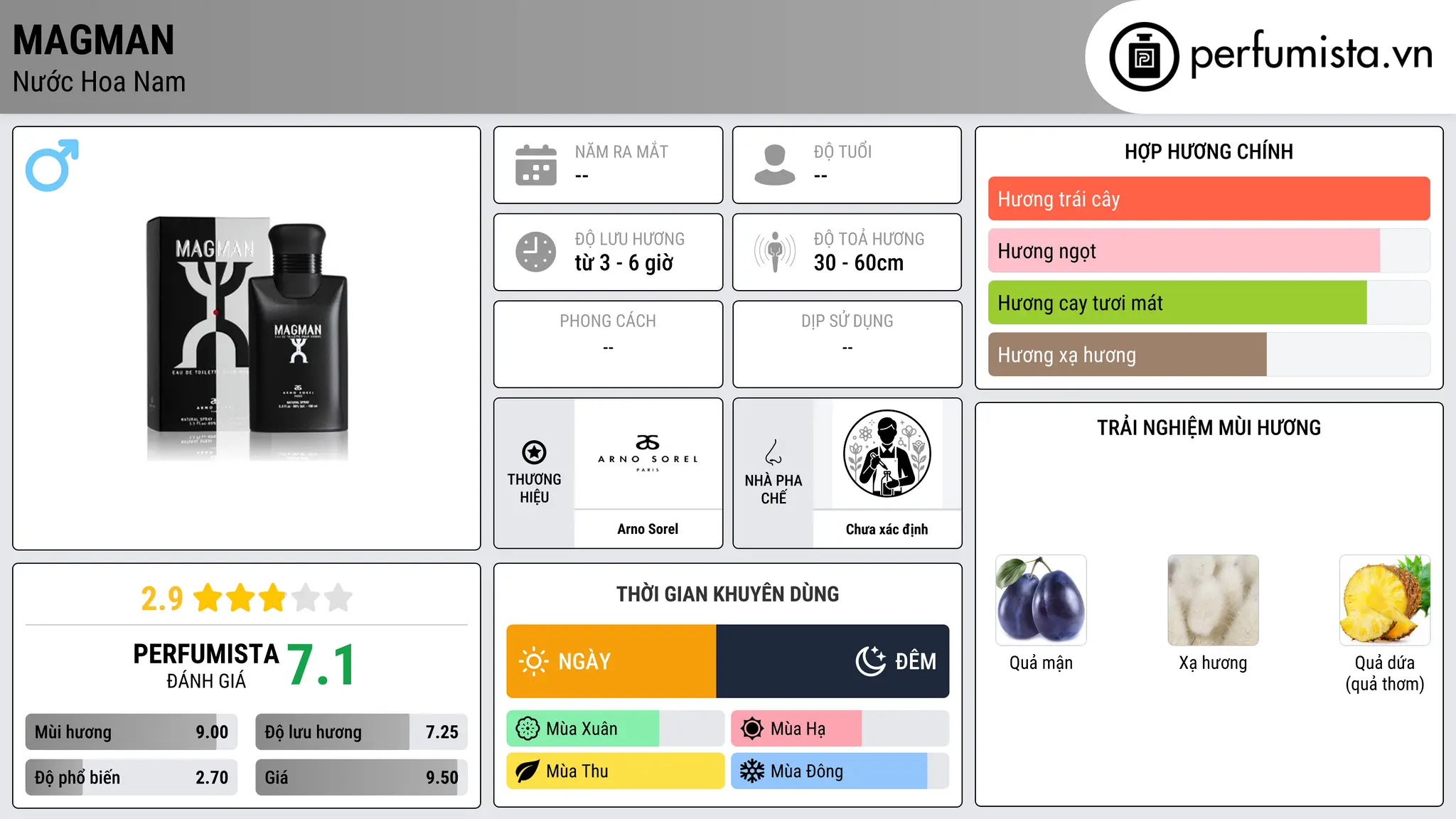This screenshot has width=1456, height=819.
Task: Click the first yellow rating star
Action: (x=208, y=598)
